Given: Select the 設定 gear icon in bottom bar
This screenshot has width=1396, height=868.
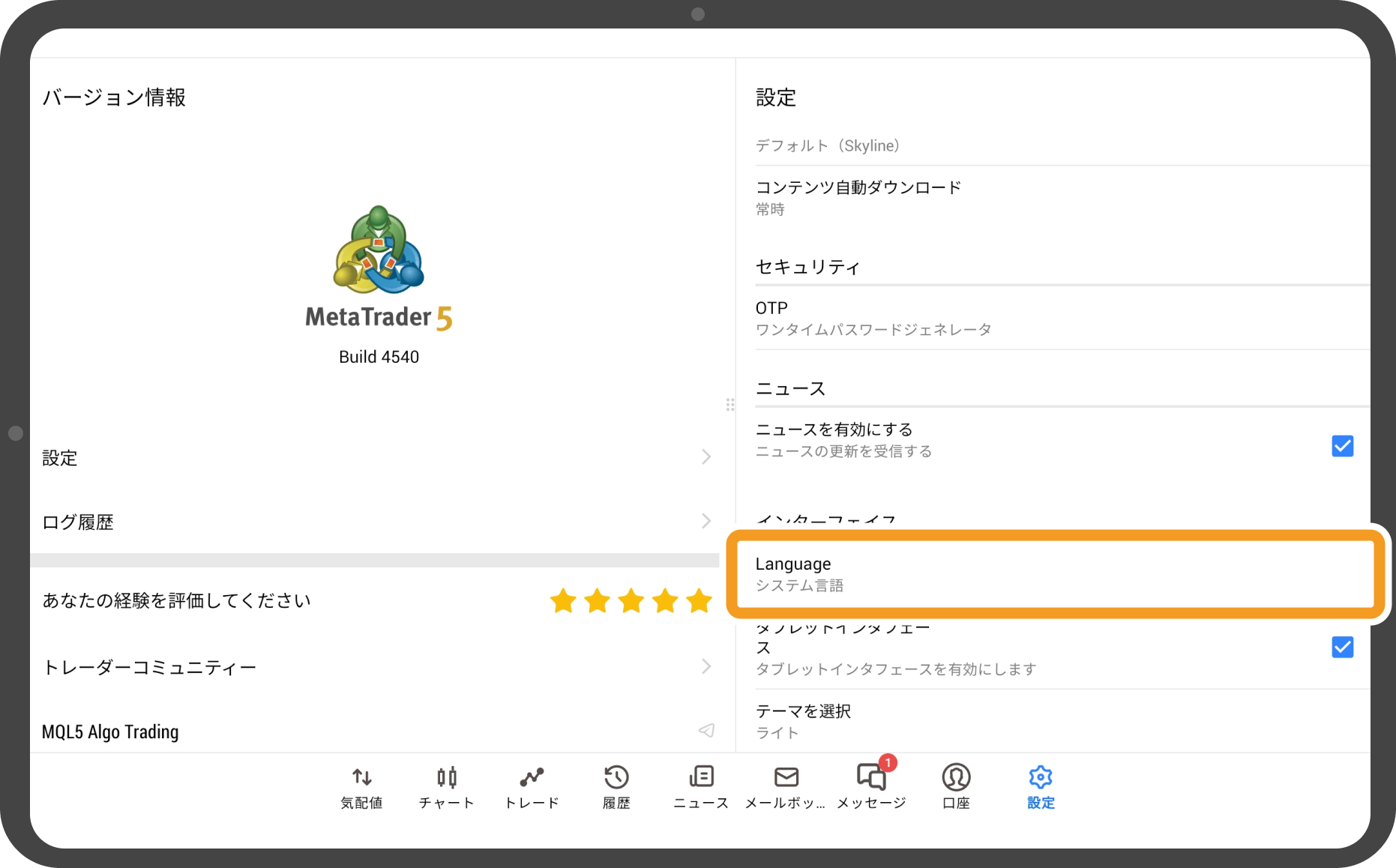Looking at the screenshot, I should click(x=1041, y=786).
